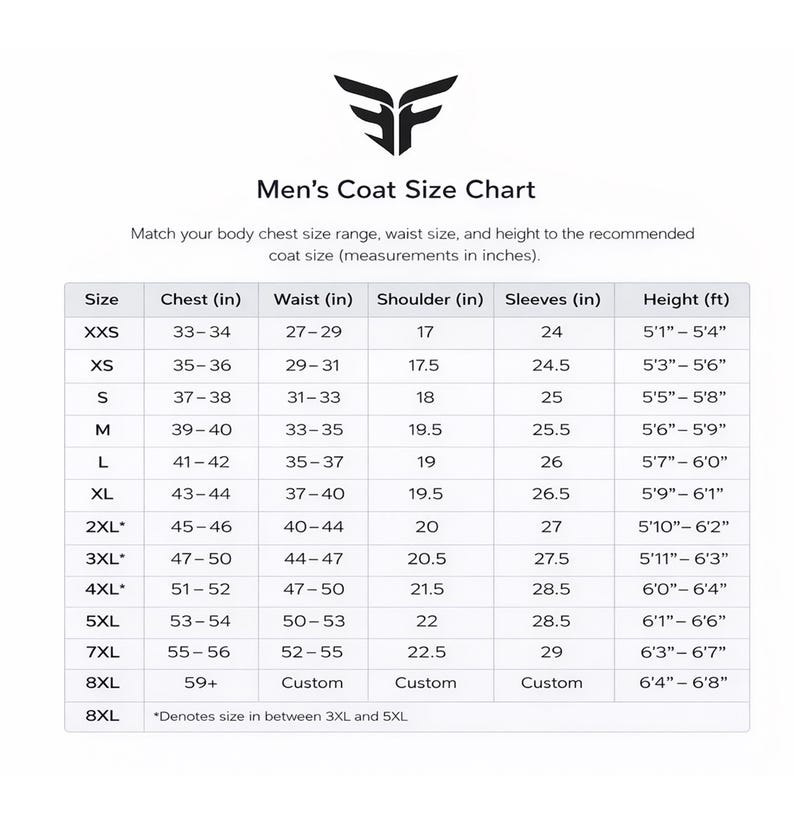794x826 pixels.
Task: Click the winged FF brand logo
Action: (396, 114)
